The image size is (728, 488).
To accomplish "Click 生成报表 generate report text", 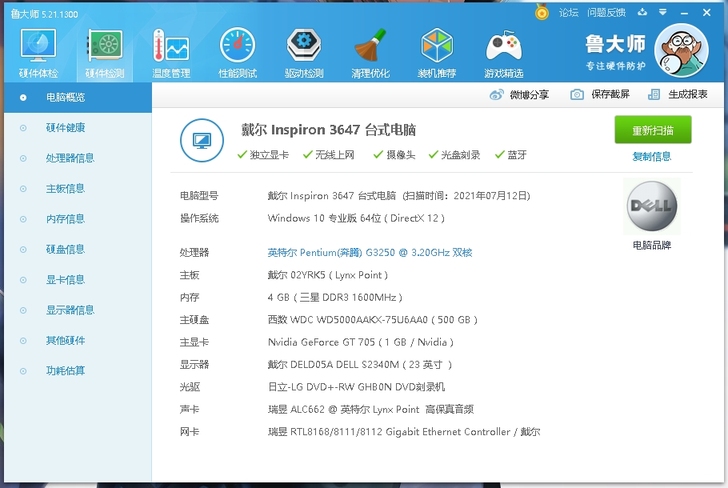I will [688, 94].
